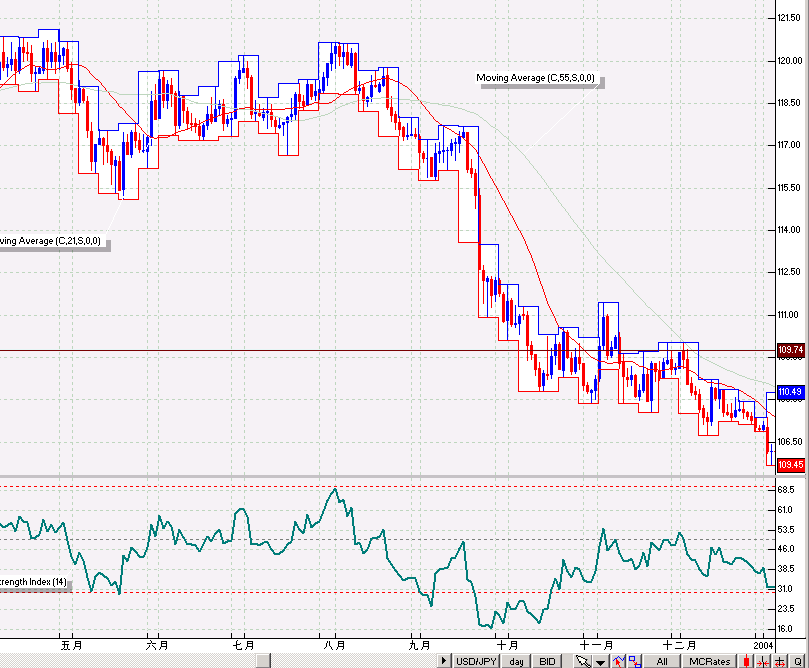Select the Moving Average (C,55,S,0,0) label

[538, 78]
